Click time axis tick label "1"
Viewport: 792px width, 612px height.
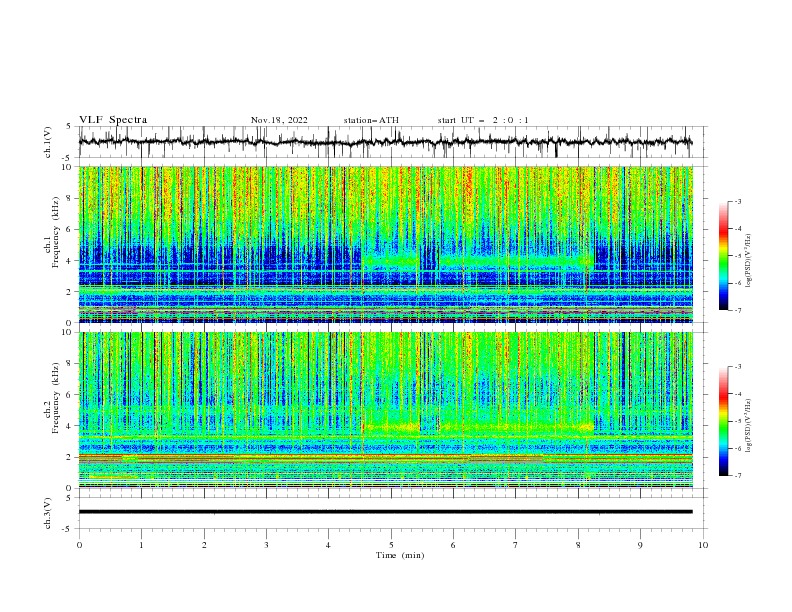[x=141, y=545]
